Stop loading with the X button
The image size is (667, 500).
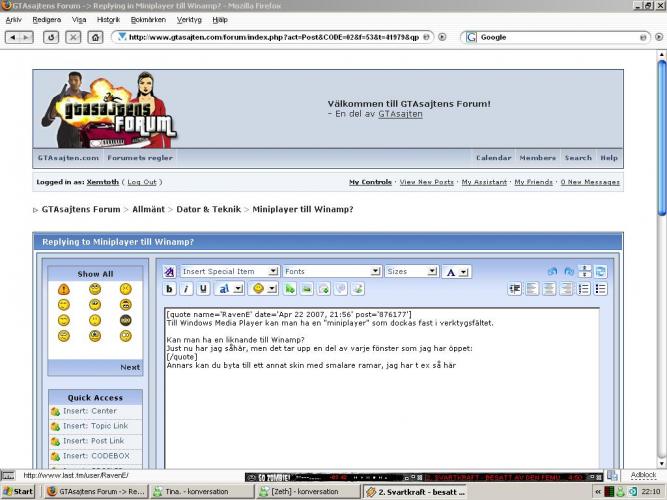[x=73, y=37]
